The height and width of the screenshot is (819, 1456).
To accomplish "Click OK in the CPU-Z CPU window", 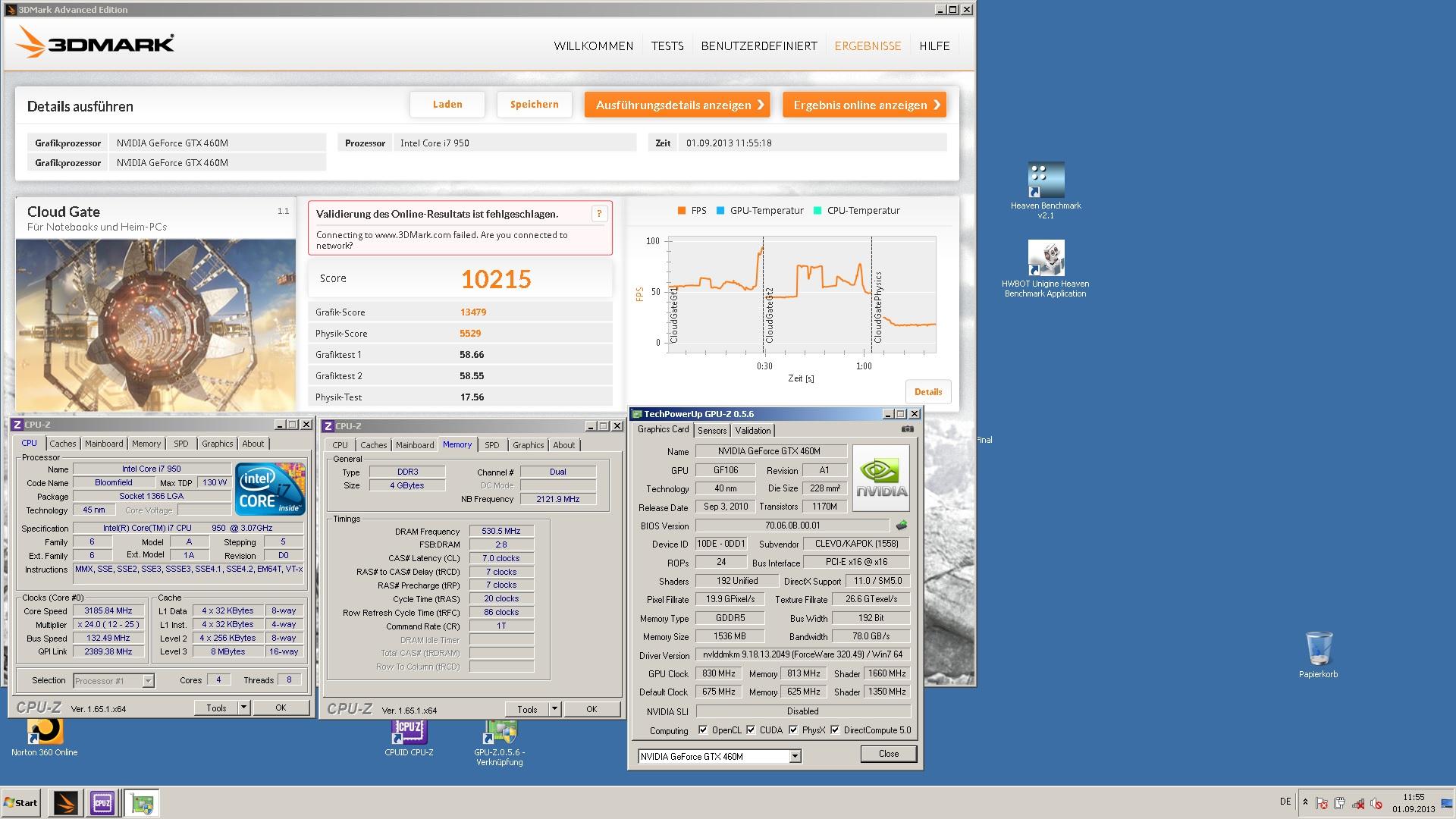I will pos(281,708).
